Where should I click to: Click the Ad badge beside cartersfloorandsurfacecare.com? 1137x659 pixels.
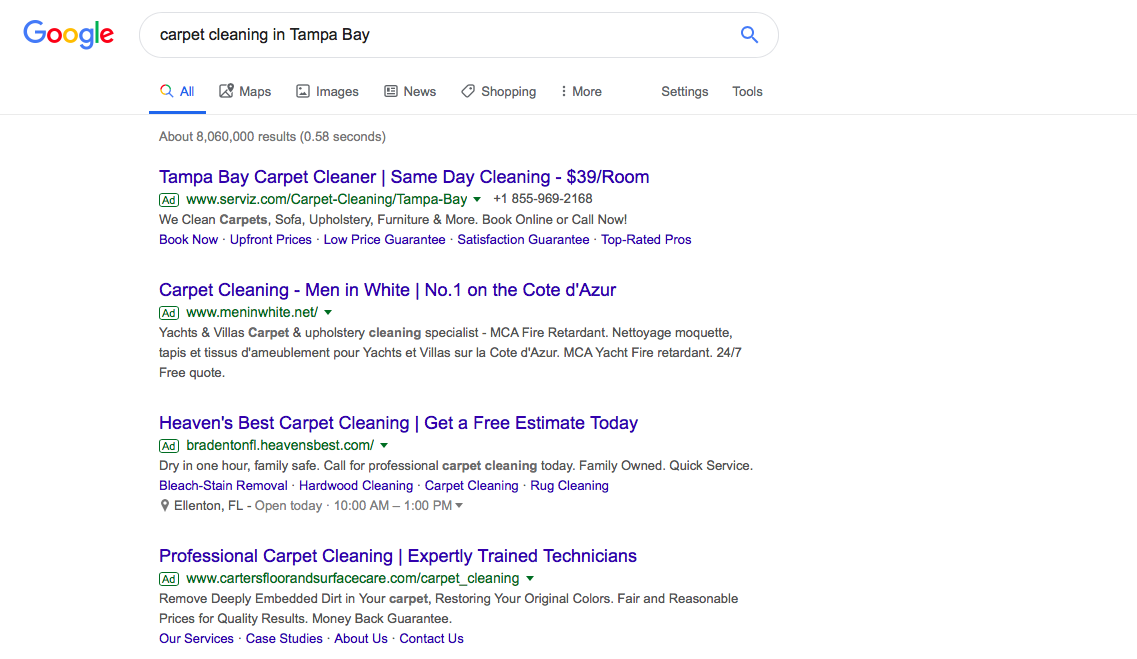click(169, 579)
